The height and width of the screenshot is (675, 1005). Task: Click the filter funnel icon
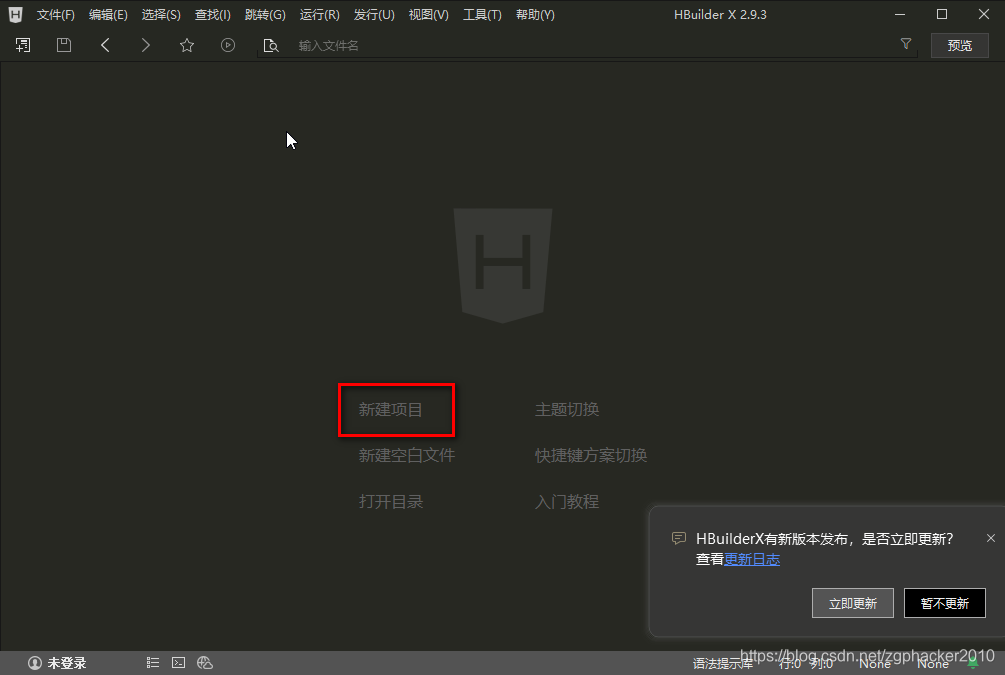[906, 44]
